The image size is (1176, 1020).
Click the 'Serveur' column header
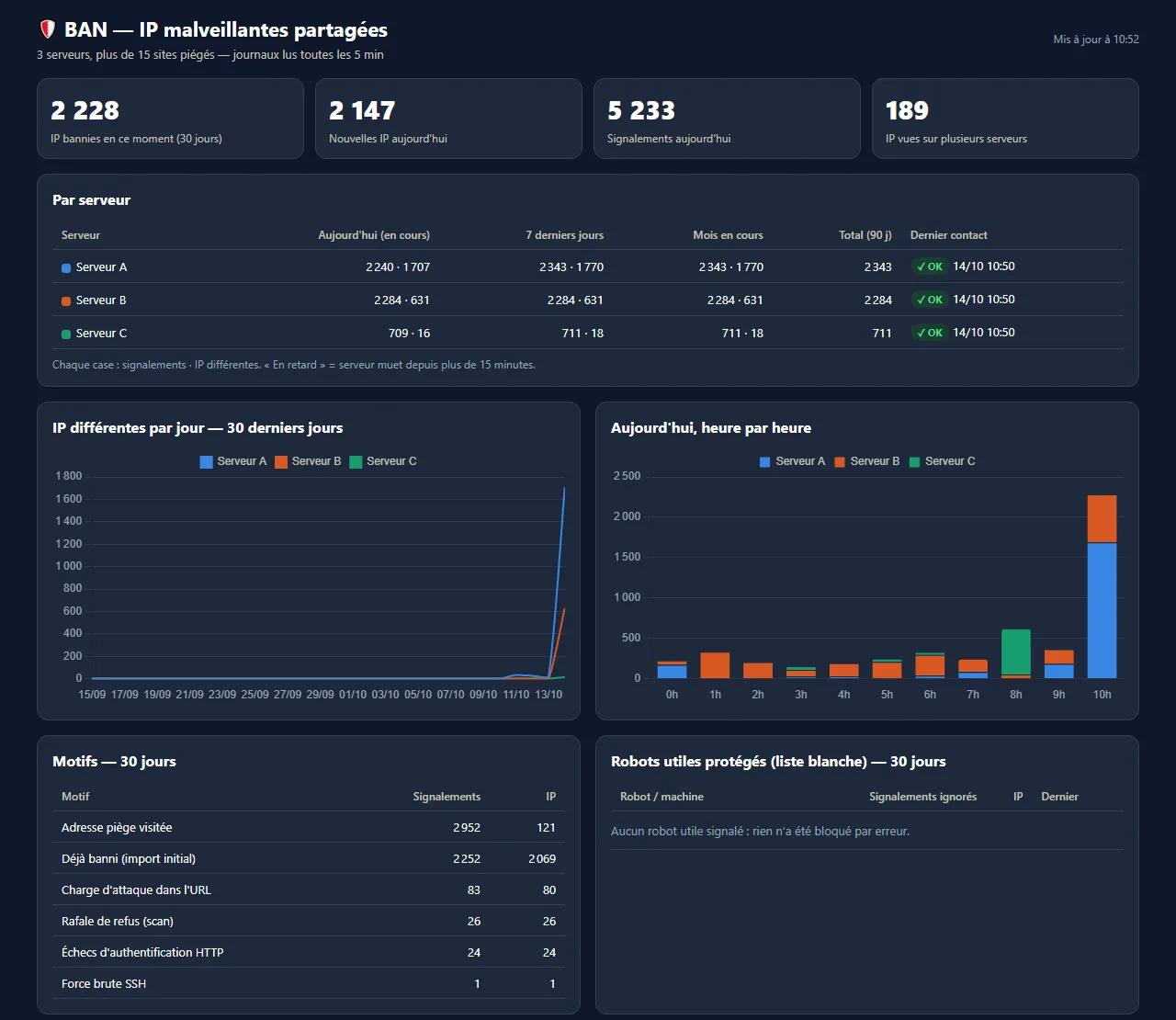coord(81,235)
